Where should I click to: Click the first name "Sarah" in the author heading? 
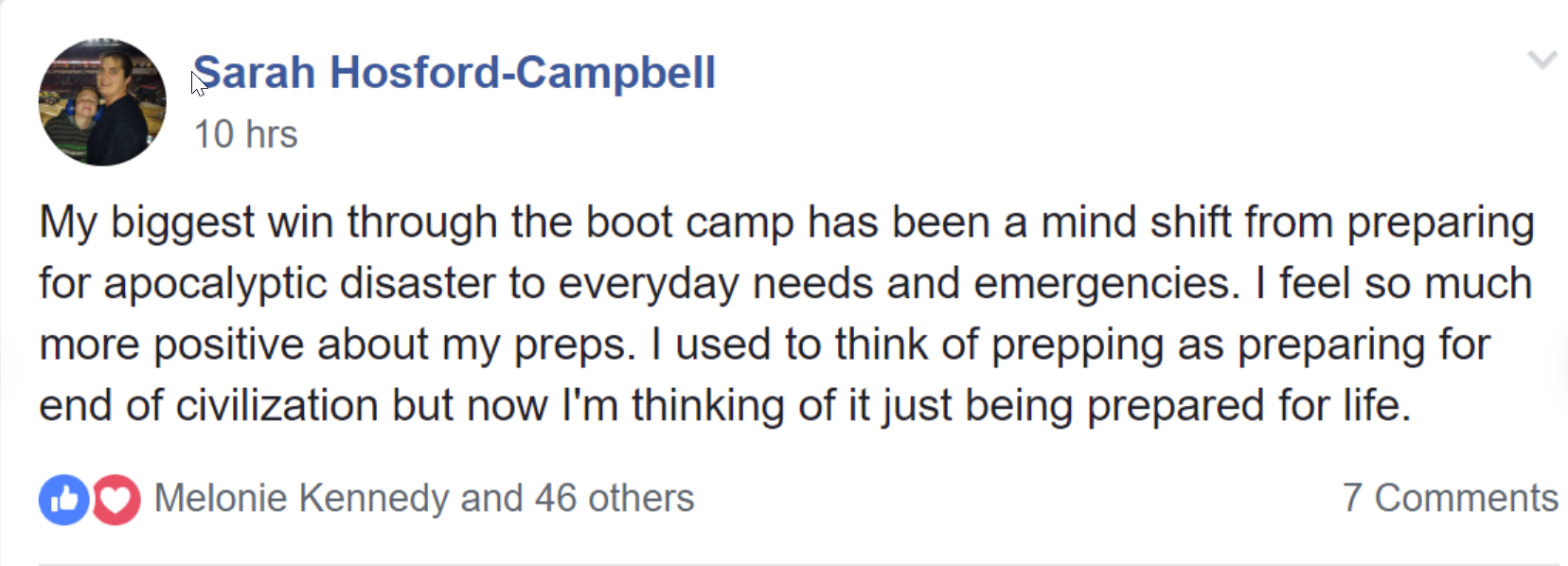256,73
